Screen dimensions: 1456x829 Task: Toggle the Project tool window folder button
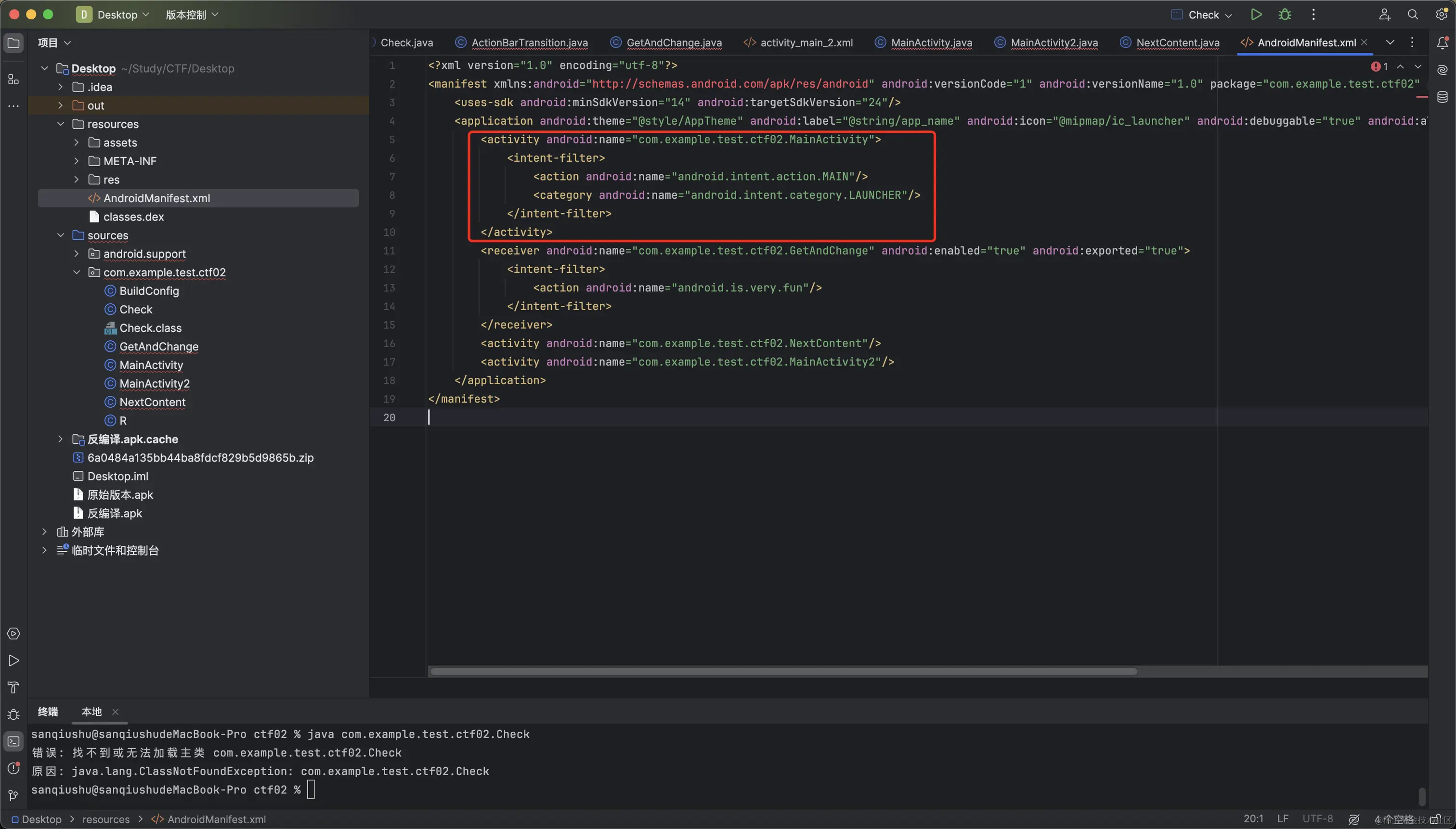point(13,43)
